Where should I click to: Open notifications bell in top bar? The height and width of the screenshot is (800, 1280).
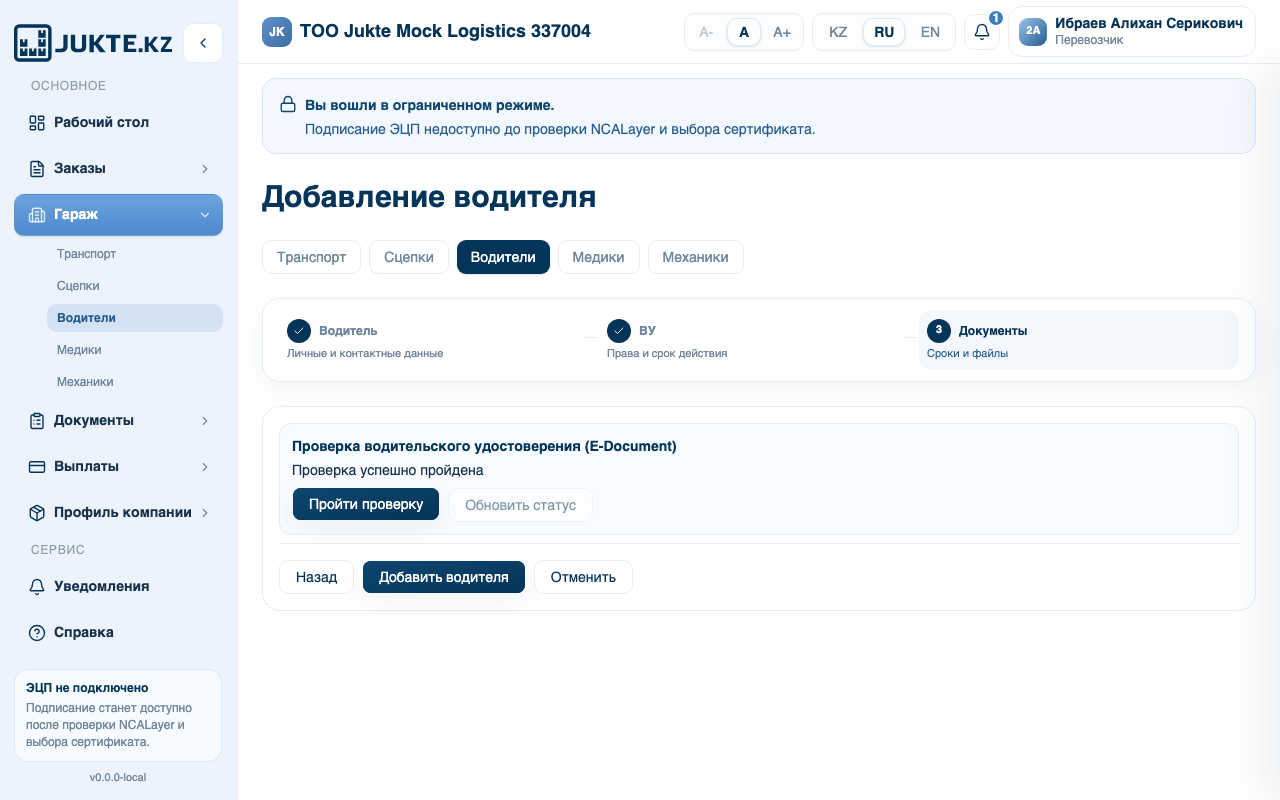pos(982,32)
